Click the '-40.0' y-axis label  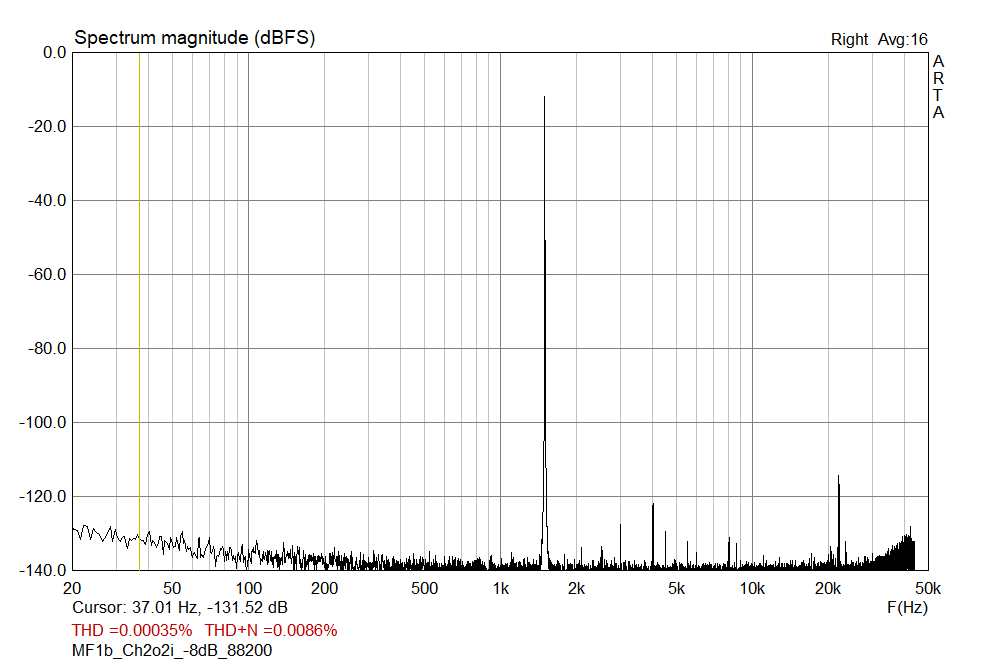click(x=47, y=201)
